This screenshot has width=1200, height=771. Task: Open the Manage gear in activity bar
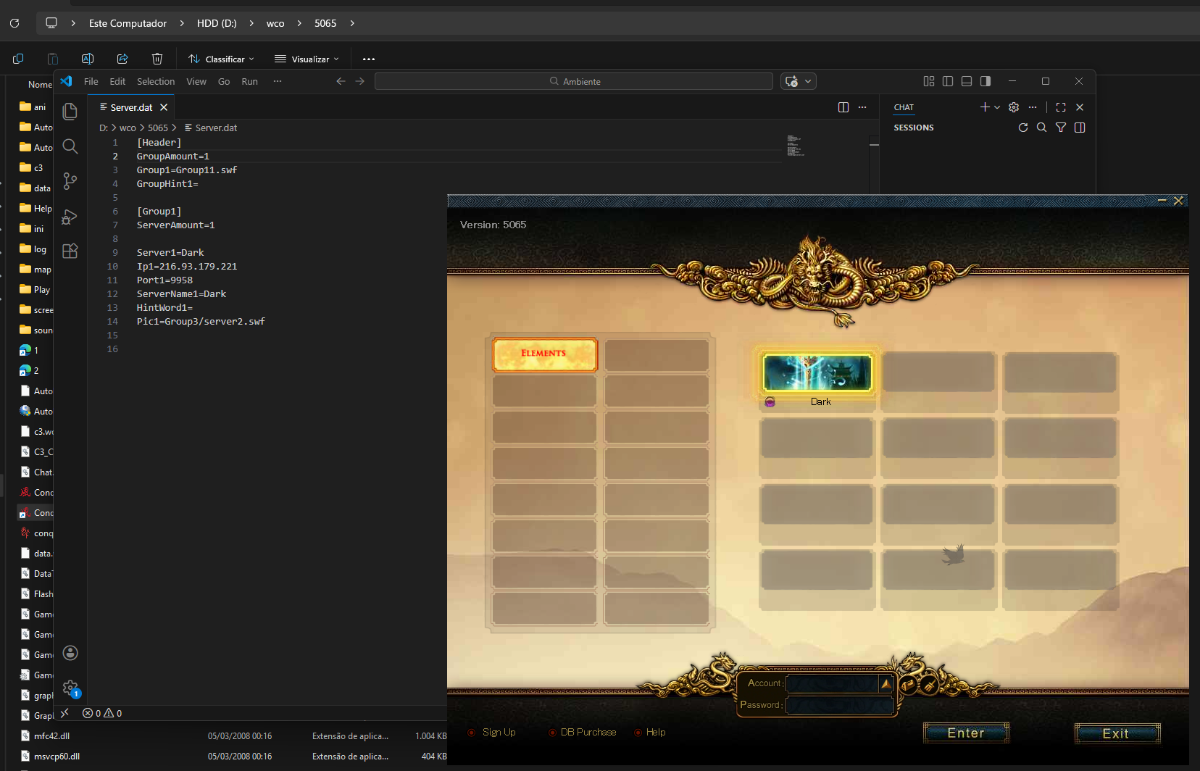coord(70,688)
